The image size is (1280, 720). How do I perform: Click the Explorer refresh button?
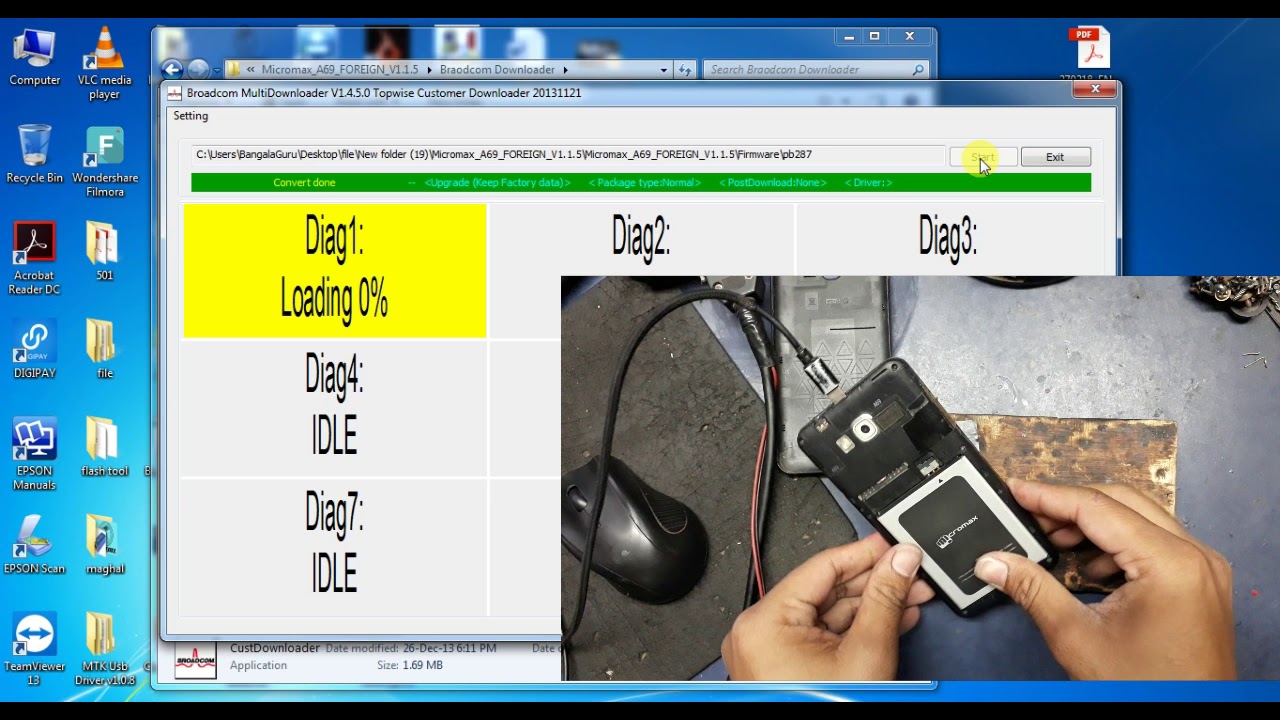pos(685,69)
